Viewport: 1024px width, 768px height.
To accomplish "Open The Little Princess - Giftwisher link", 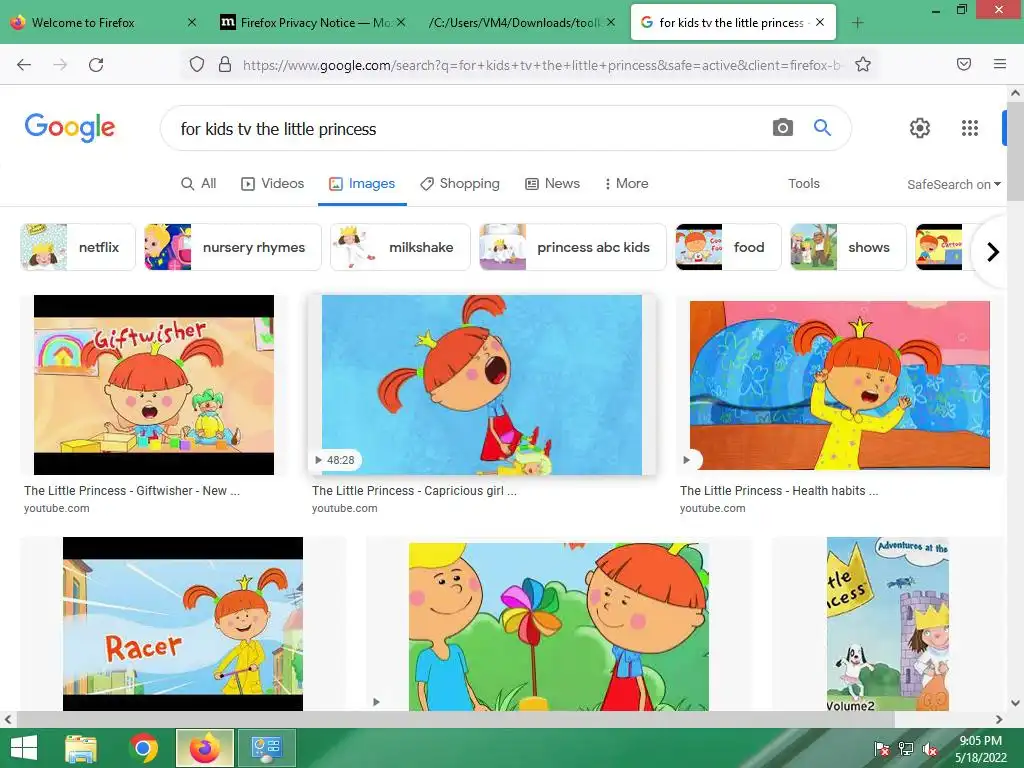I will (132, 490).
